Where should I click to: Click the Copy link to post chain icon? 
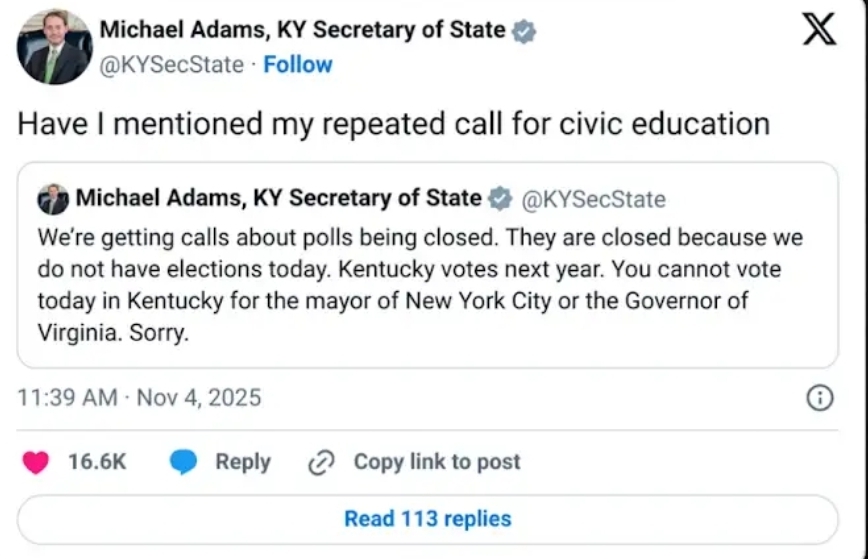point(321,462)
